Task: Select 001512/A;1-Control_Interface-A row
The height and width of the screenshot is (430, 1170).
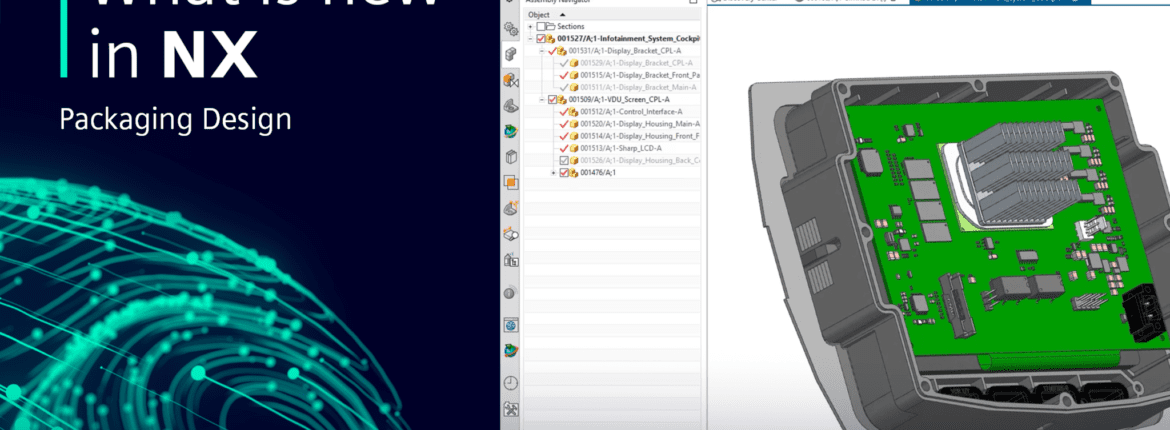Action: (x=631, y=112)
